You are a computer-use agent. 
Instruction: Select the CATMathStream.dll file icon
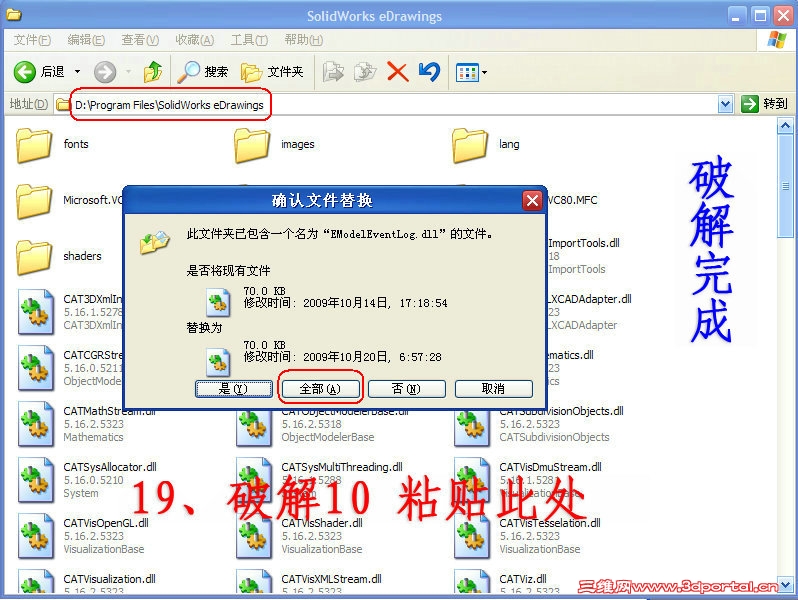pyautogui.click(x=36, y=423)
